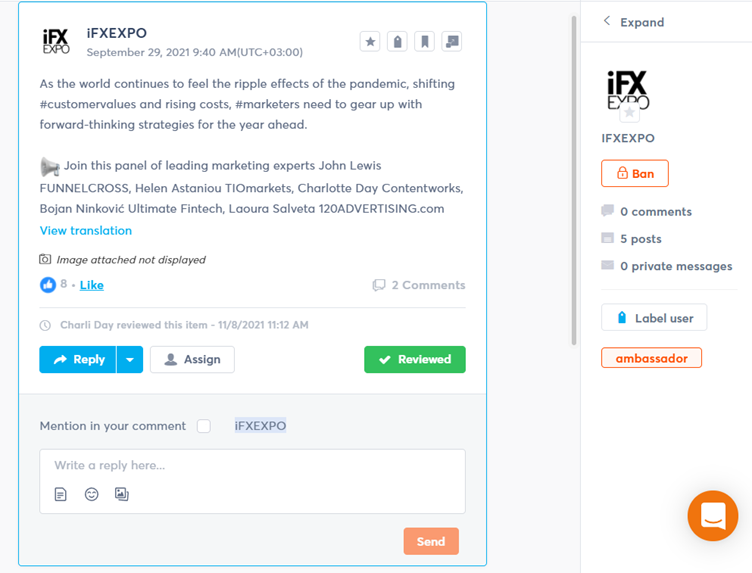Screen dimensions: 752x573
Task: Click the expand post view icon
Action: 452,42
